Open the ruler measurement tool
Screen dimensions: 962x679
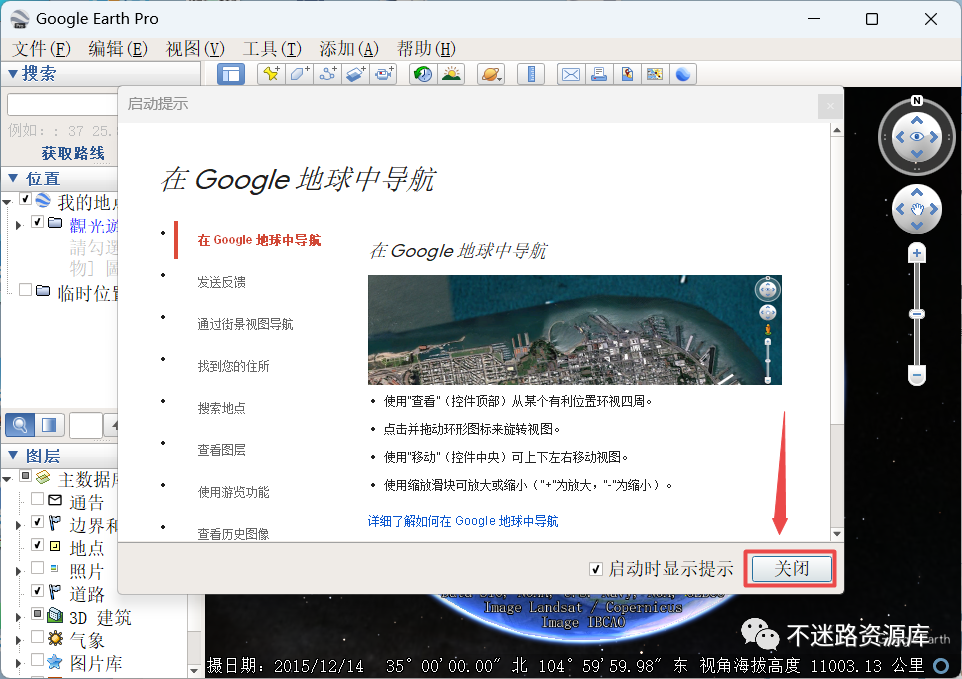531,74
